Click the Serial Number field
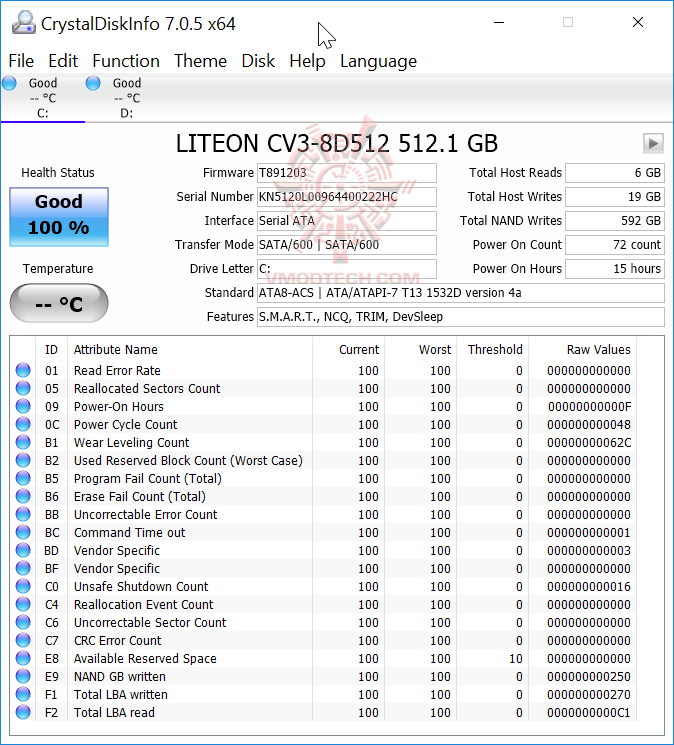The width and height of the screenshot is (674, 745). pos(347,197)
